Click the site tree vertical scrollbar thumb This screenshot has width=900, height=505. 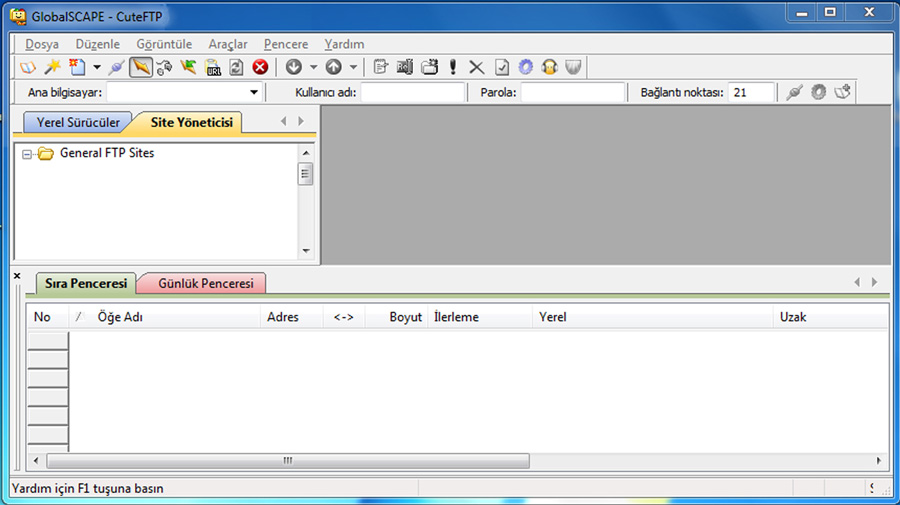[305, 174]
